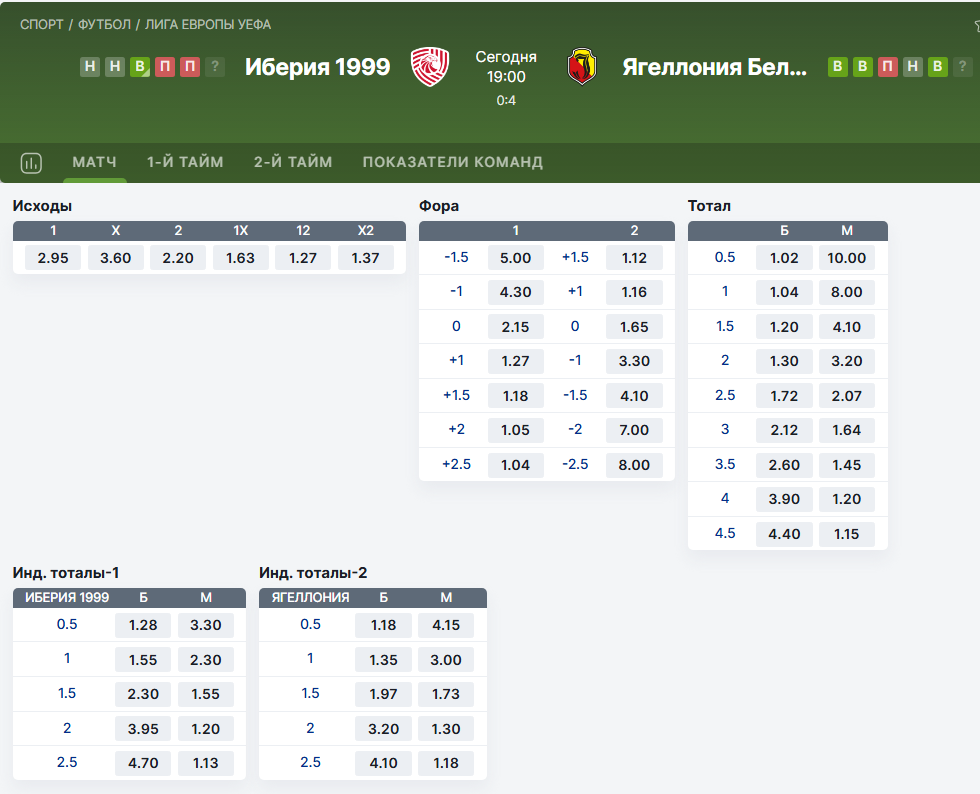
Task: Select draw X odds 3.60
Action: 116,258
